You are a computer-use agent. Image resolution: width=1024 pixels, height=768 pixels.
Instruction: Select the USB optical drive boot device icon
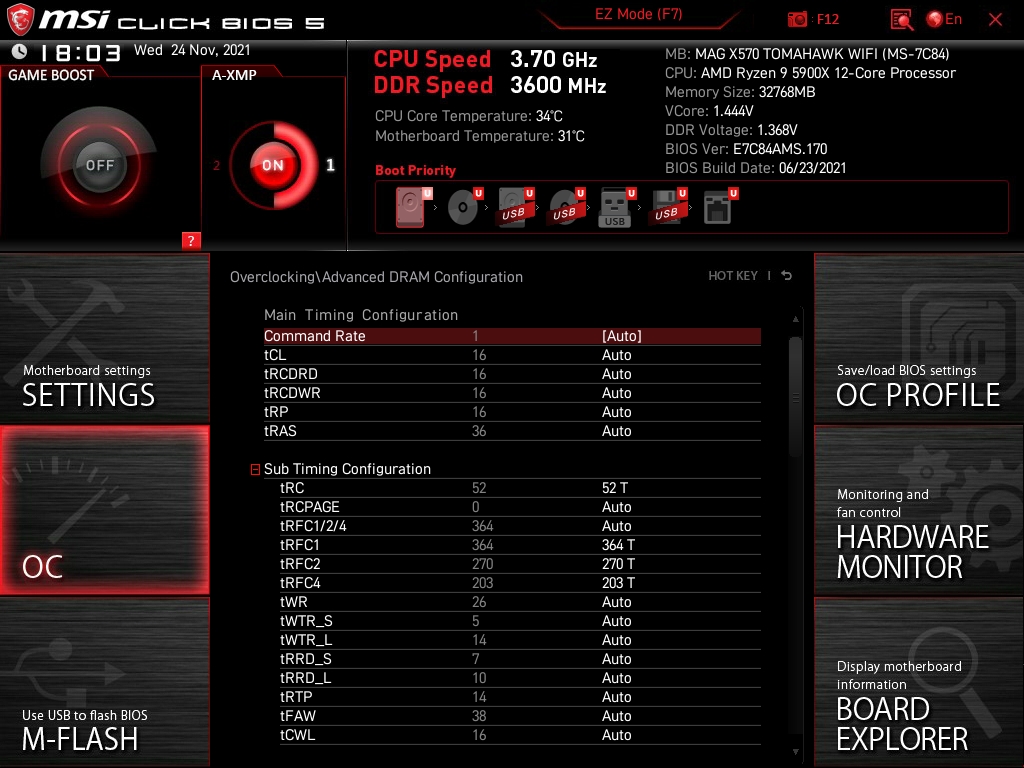coord(567,207)
